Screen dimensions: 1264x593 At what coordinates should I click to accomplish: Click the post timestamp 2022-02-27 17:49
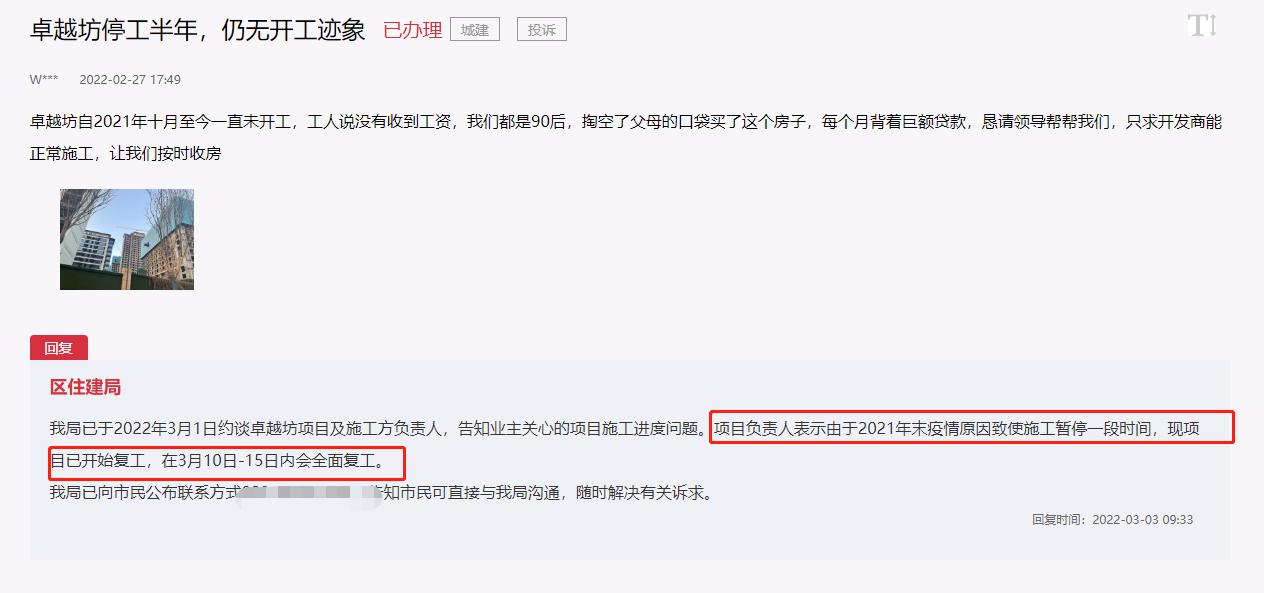click(x=130, y=80)
